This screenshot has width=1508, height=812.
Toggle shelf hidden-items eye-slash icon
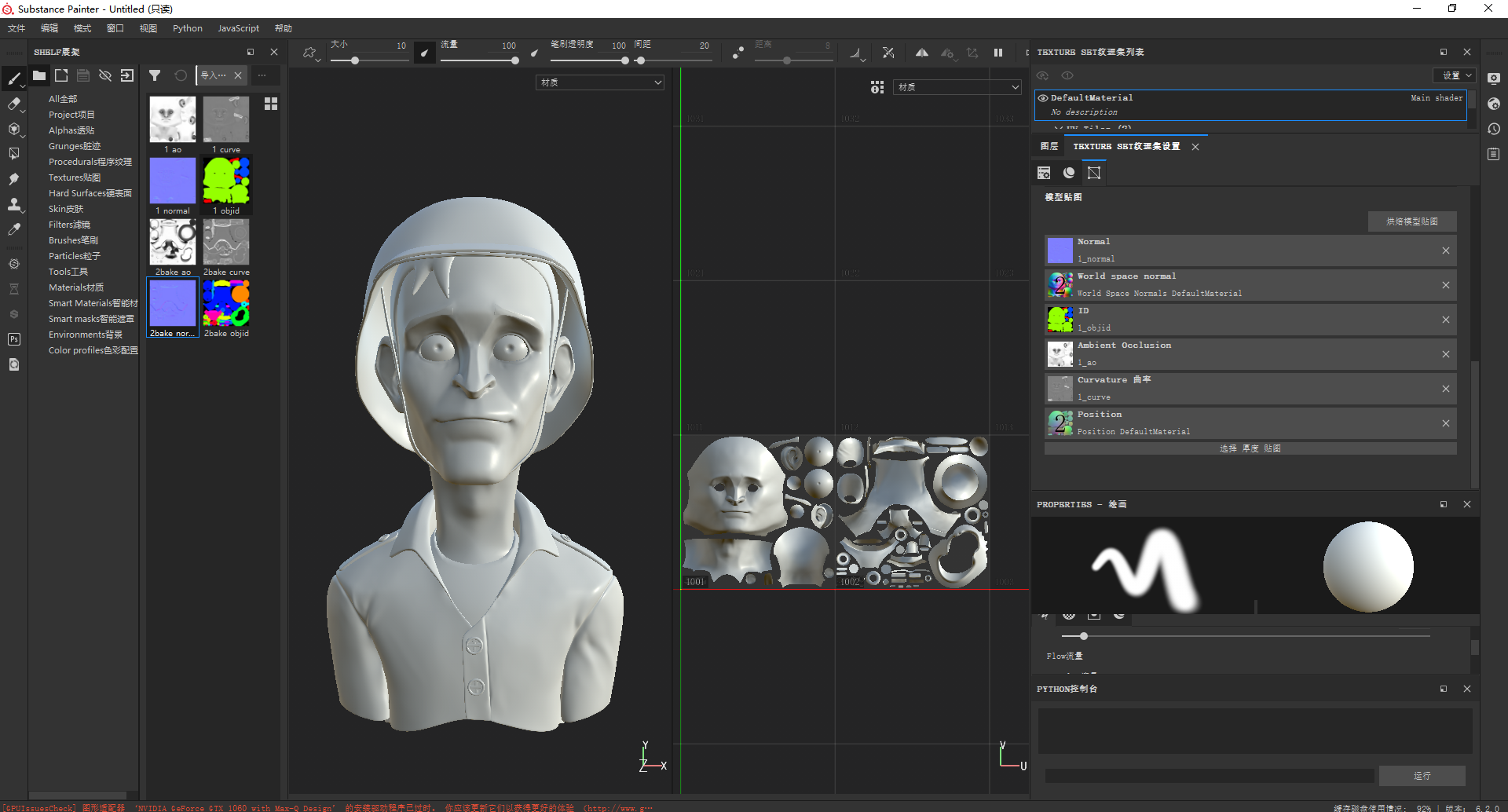[105, 75]
